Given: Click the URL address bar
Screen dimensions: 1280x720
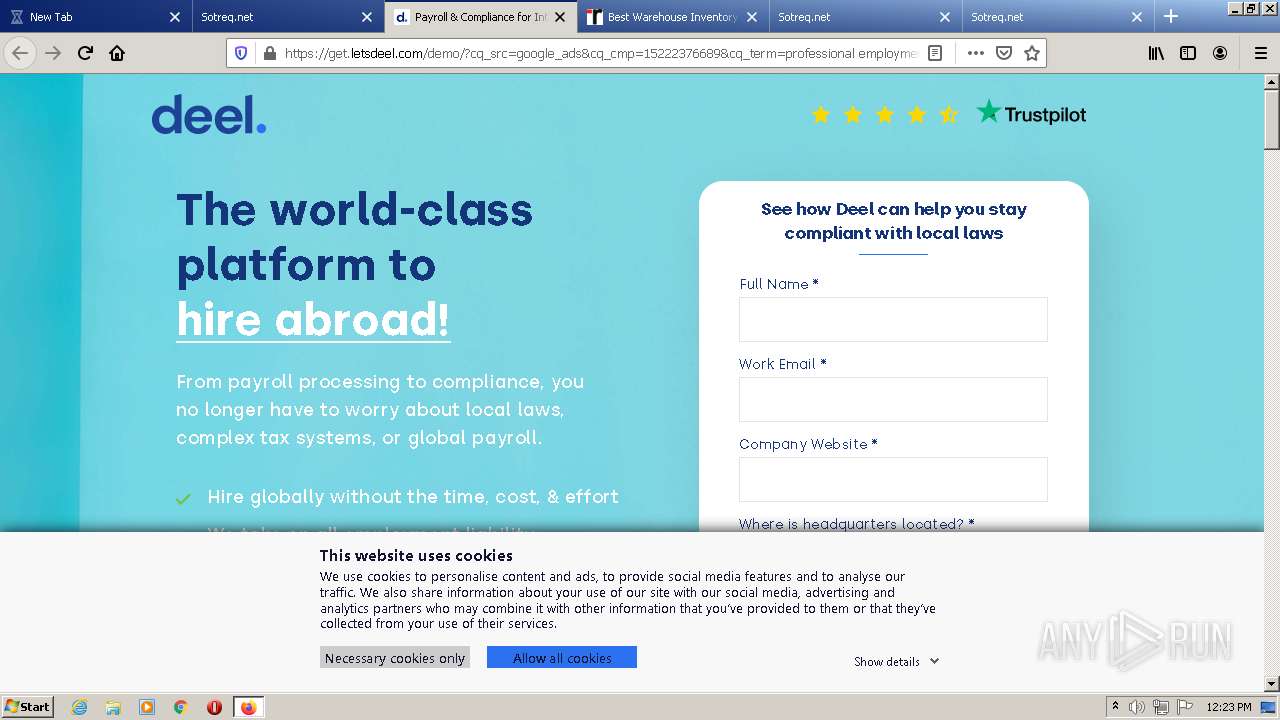Looking at the screenshot, I should (x=600, y=53).
